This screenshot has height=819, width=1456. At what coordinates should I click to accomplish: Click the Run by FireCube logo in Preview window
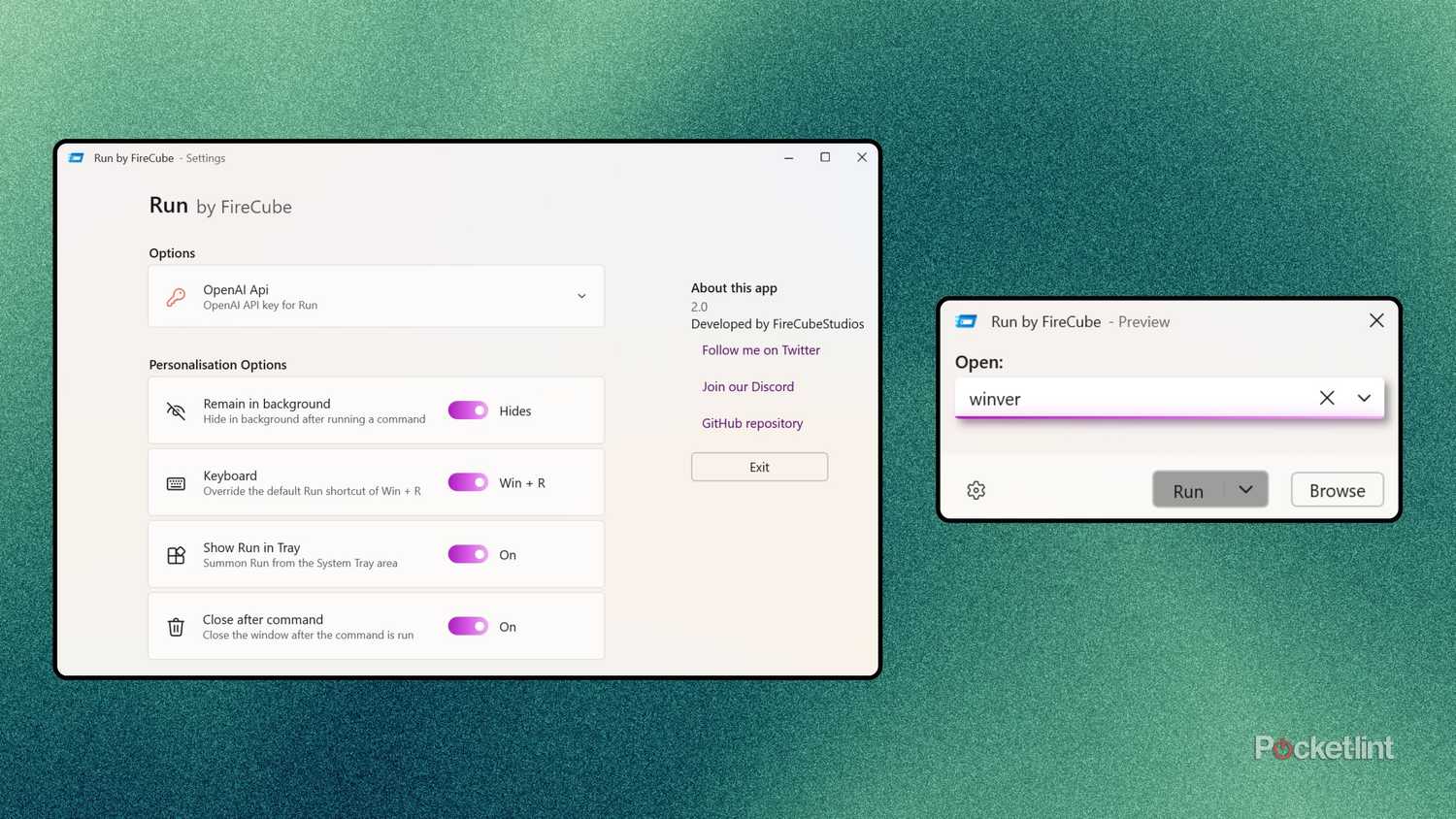coord(967,322)
